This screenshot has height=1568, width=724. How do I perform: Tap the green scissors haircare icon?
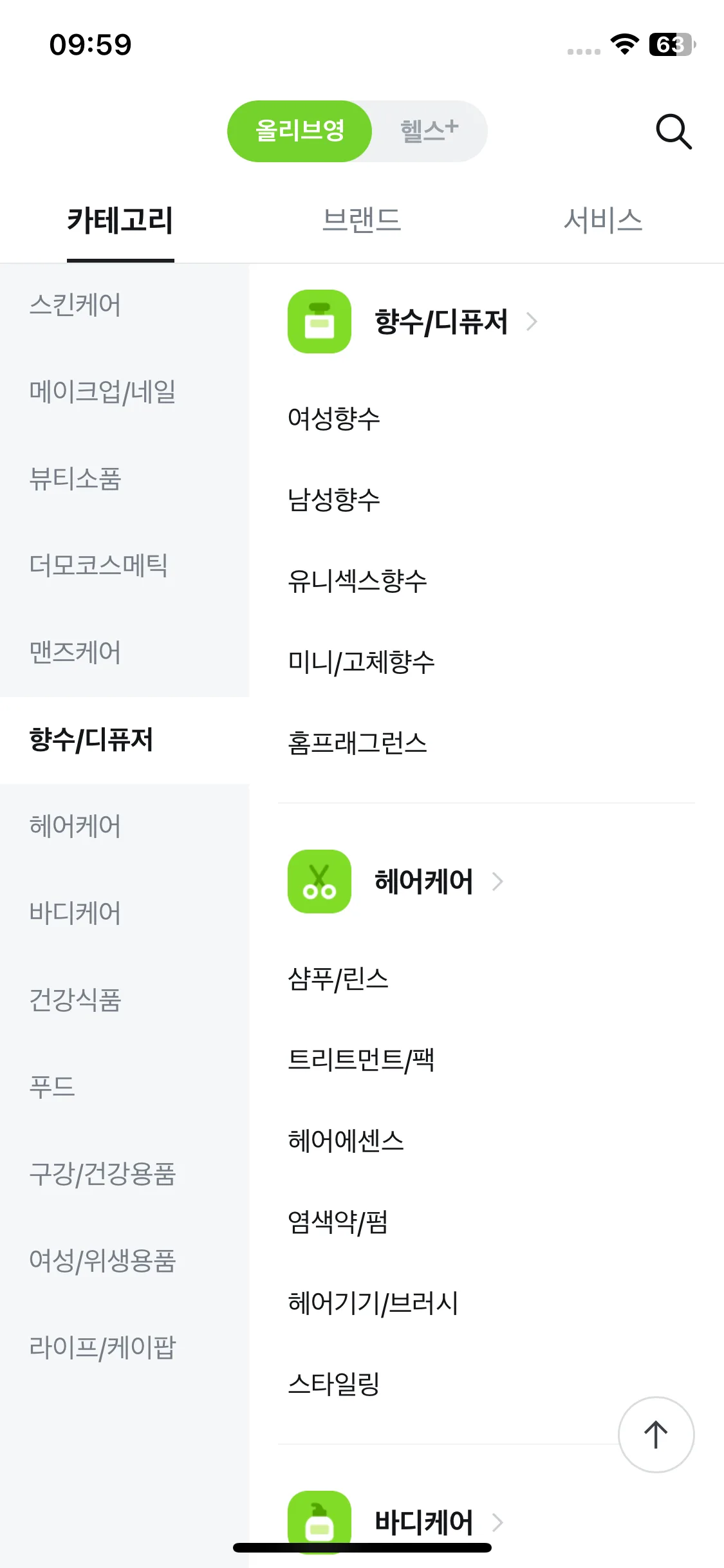319,881
